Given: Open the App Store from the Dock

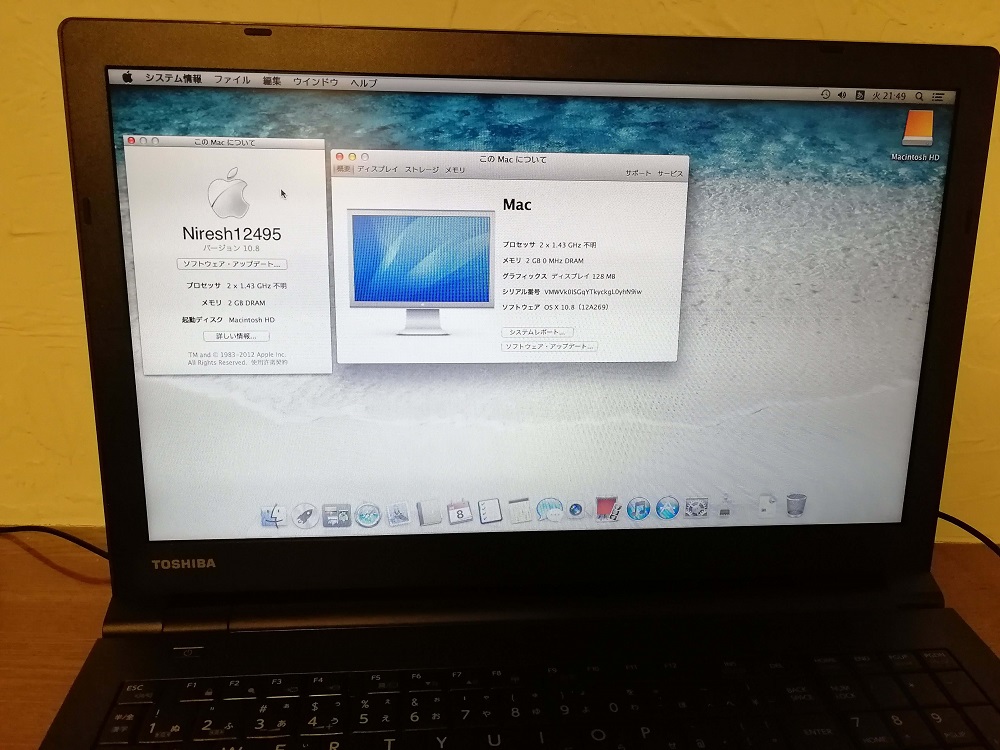Looking at the screenshot, I should point(667,513).
